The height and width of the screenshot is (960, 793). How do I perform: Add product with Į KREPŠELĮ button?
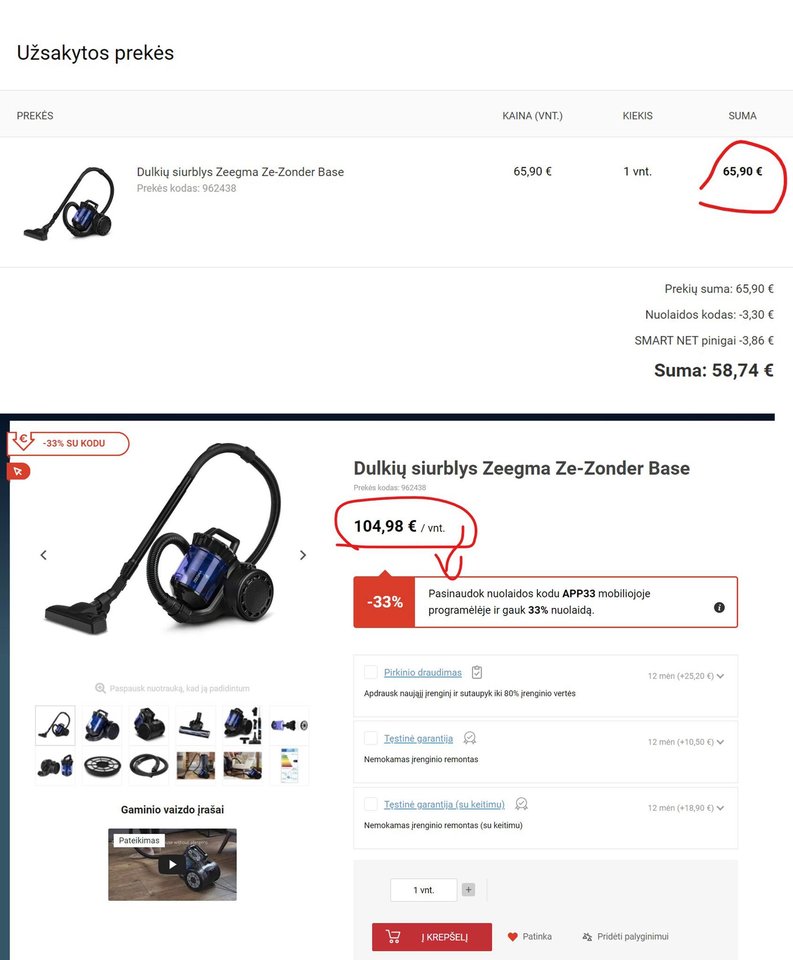(x=432, y=937)
